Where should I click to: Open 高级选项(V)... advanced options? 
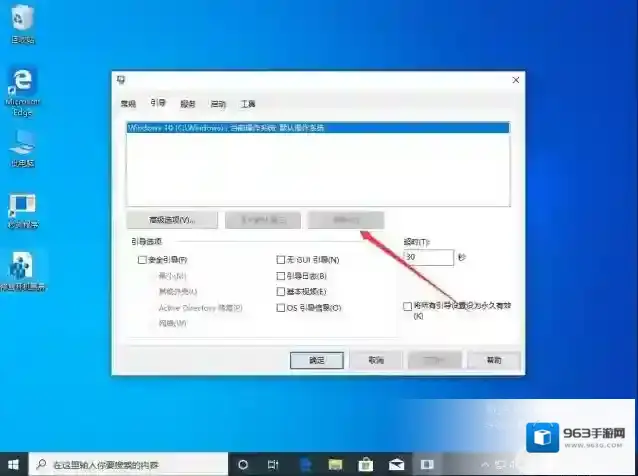tap(172, 220)
